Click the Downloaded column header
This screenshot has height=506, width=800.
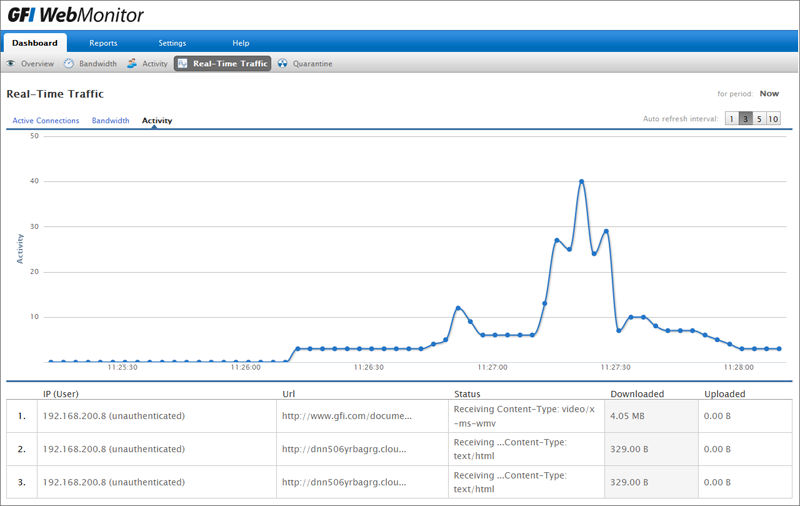(x=637, y=394)
